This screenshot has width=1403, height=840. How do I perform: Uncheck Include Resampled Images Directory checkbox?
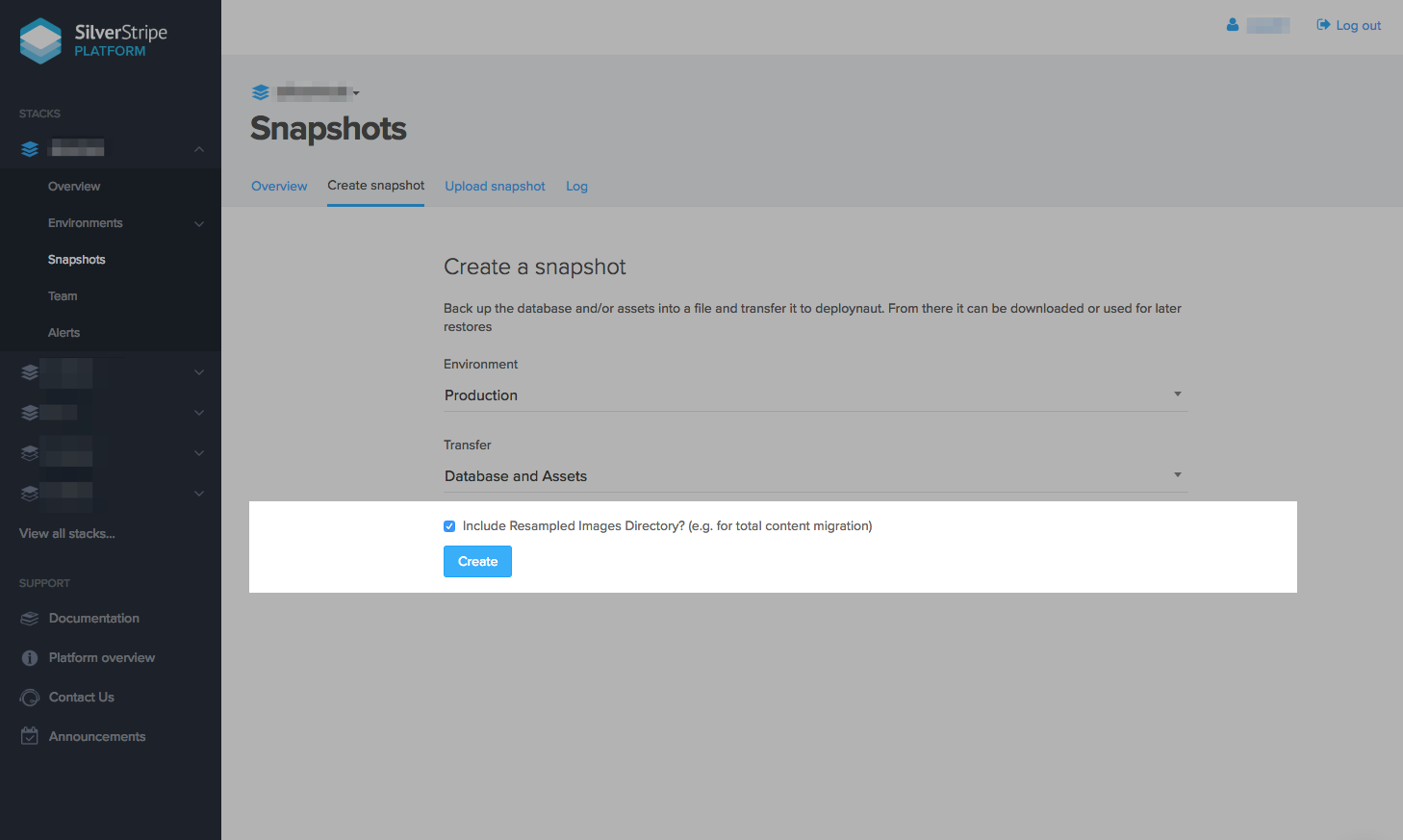click(449, 526)
